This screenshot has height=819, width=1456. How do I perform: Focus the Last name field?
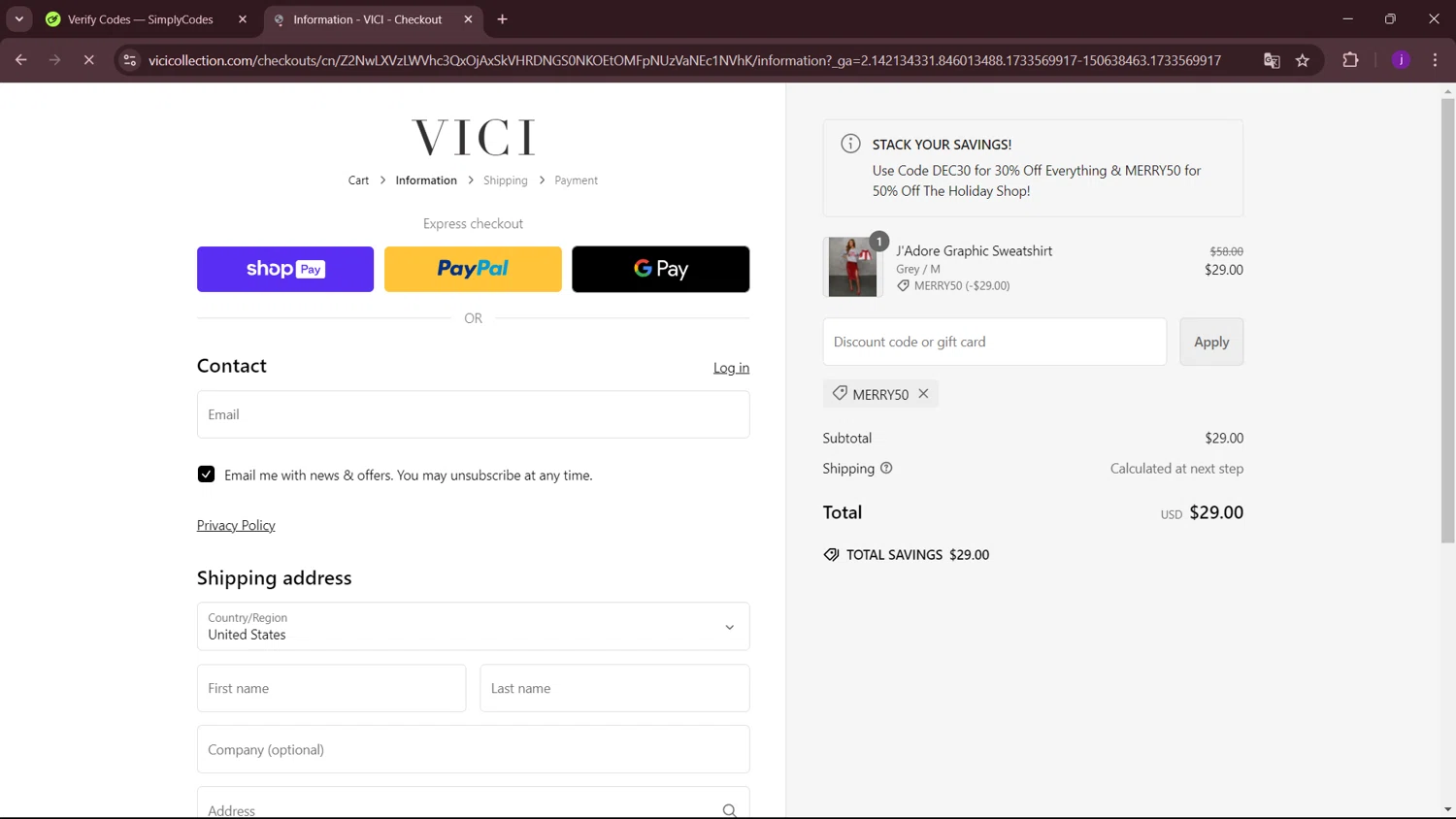614,688
